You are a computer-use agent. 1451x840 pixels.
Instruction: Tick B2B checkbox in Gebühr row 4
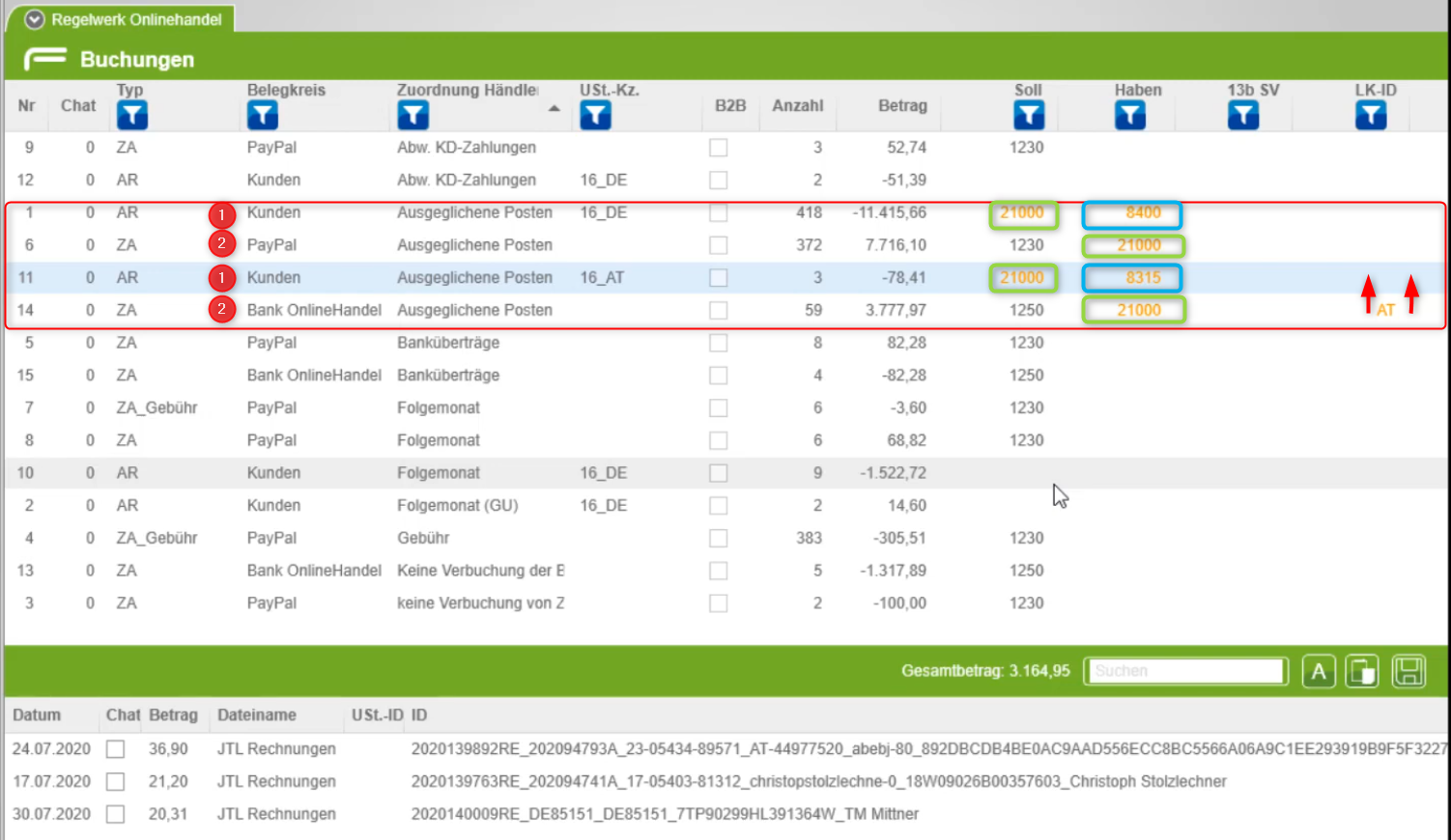click(718, 539)
